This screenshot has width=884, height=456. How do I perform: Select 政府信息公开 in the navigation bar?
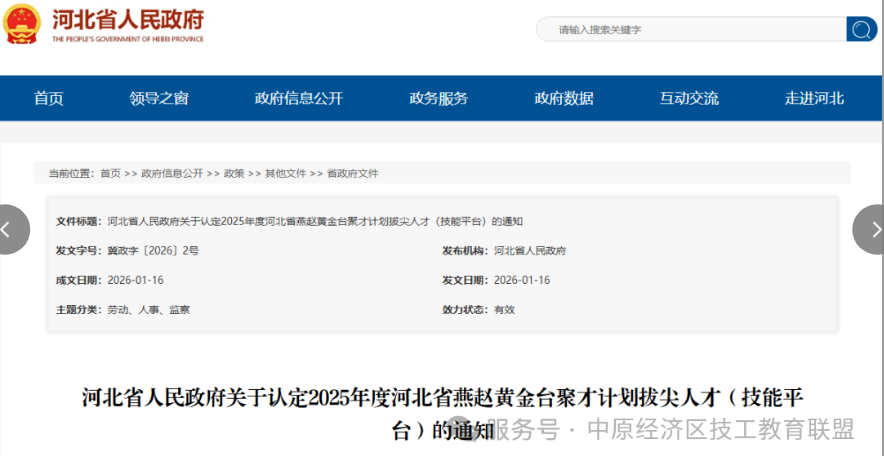(x=298, y=98)
